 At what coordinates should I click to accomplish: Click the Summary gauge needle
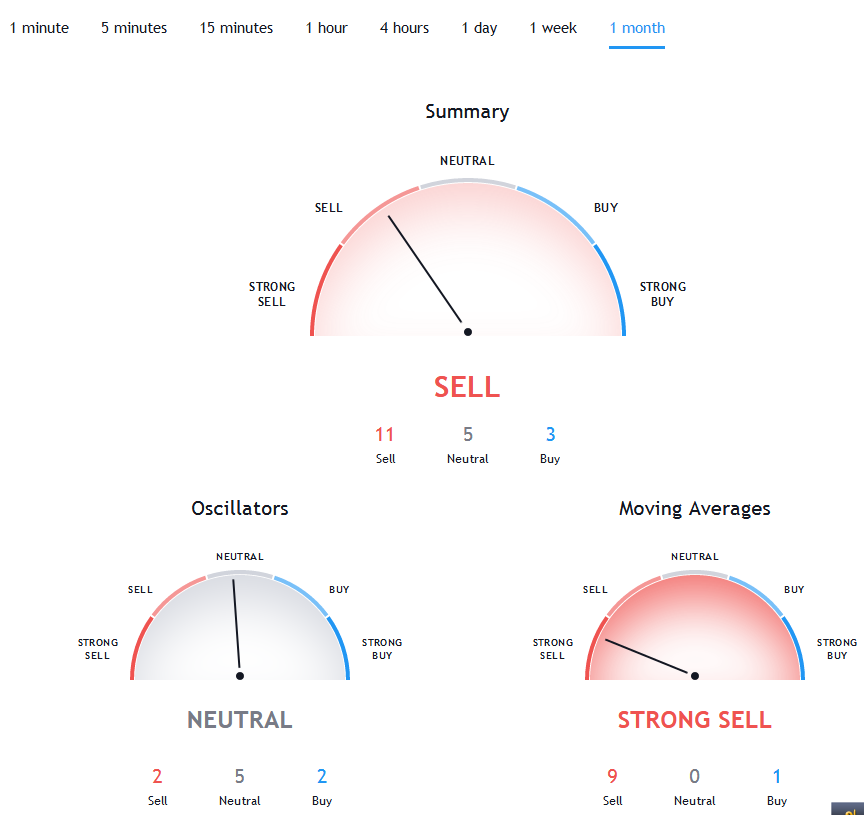[x=425, y=269]
